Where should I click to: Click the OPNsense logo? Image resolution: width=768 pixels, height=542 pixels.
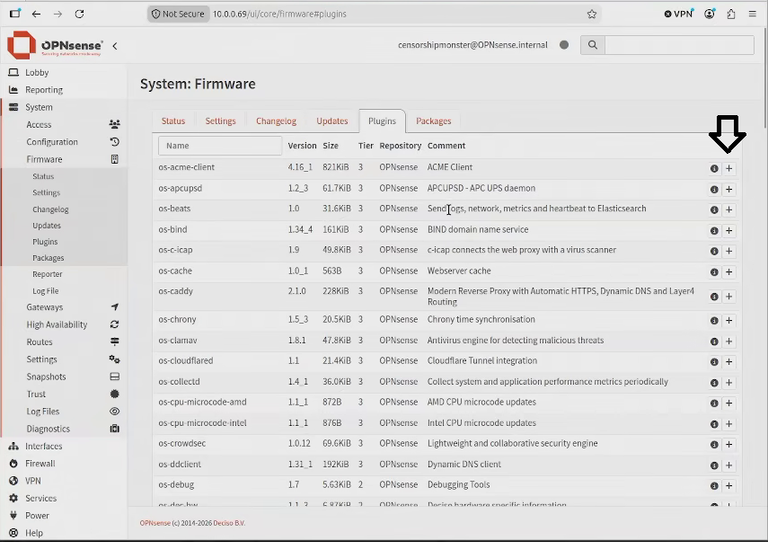(x=55, y=46)
